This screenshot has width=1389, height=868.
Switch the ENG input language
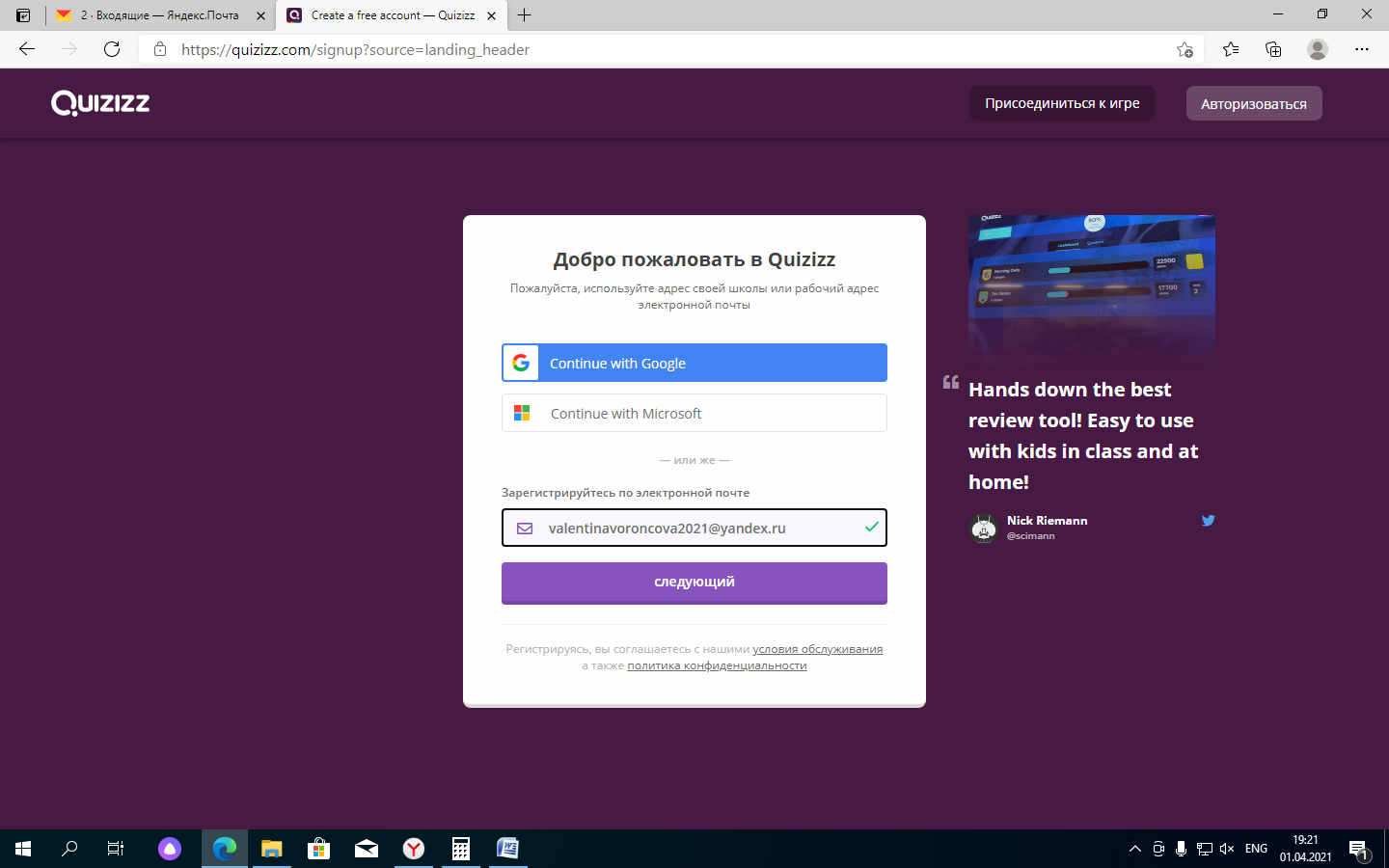click(1256, 849)
